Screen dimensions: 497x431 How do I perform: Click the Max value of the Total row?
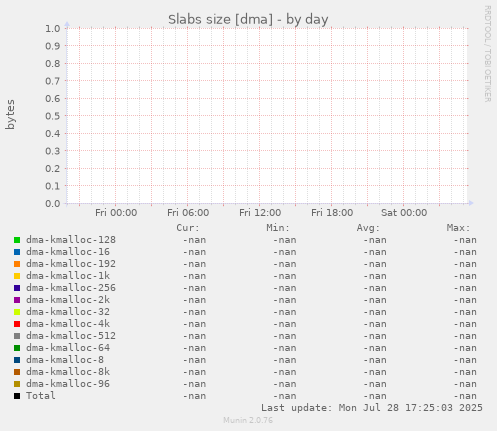[x=465, y=396]
